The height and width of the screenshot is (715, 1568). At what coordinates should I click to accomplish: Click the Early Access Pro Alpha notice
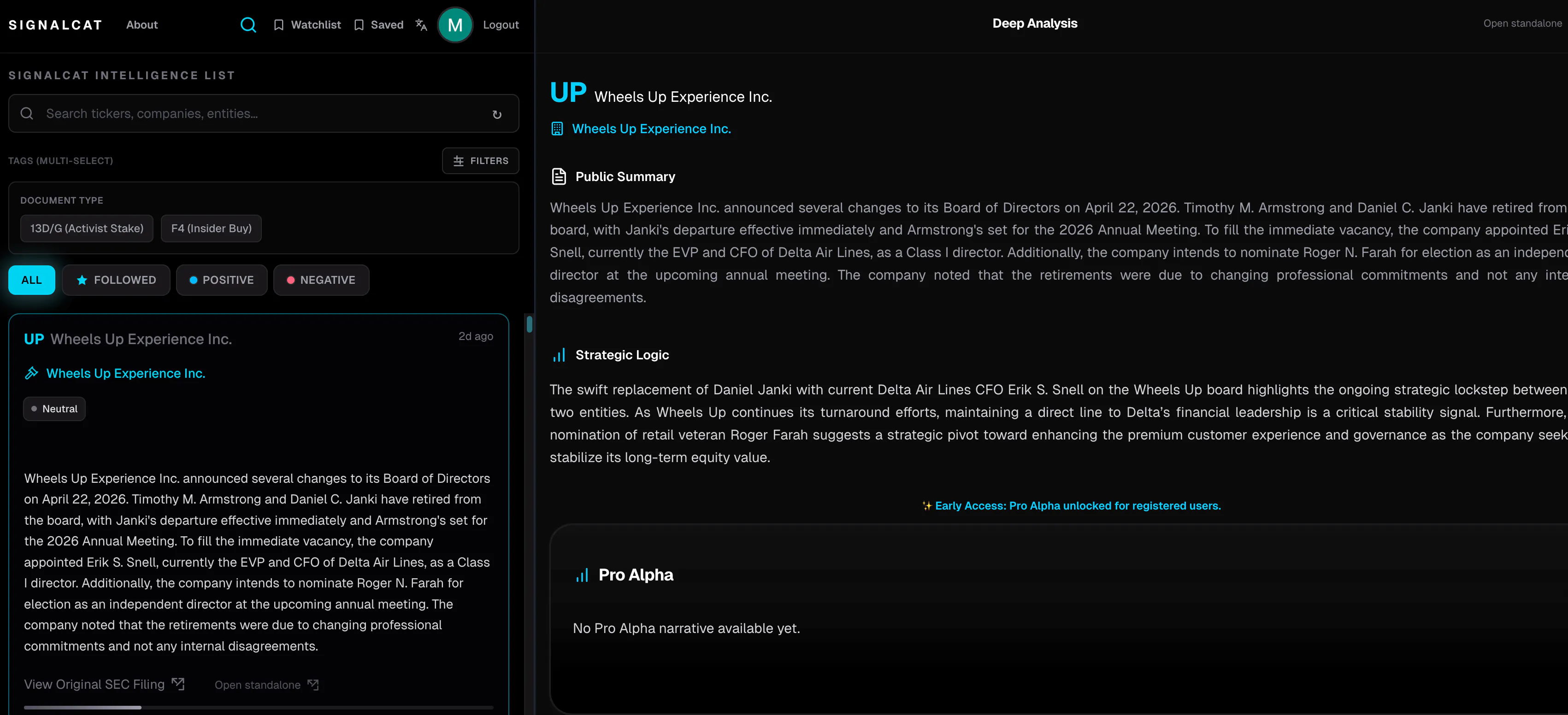(1071, 506)
